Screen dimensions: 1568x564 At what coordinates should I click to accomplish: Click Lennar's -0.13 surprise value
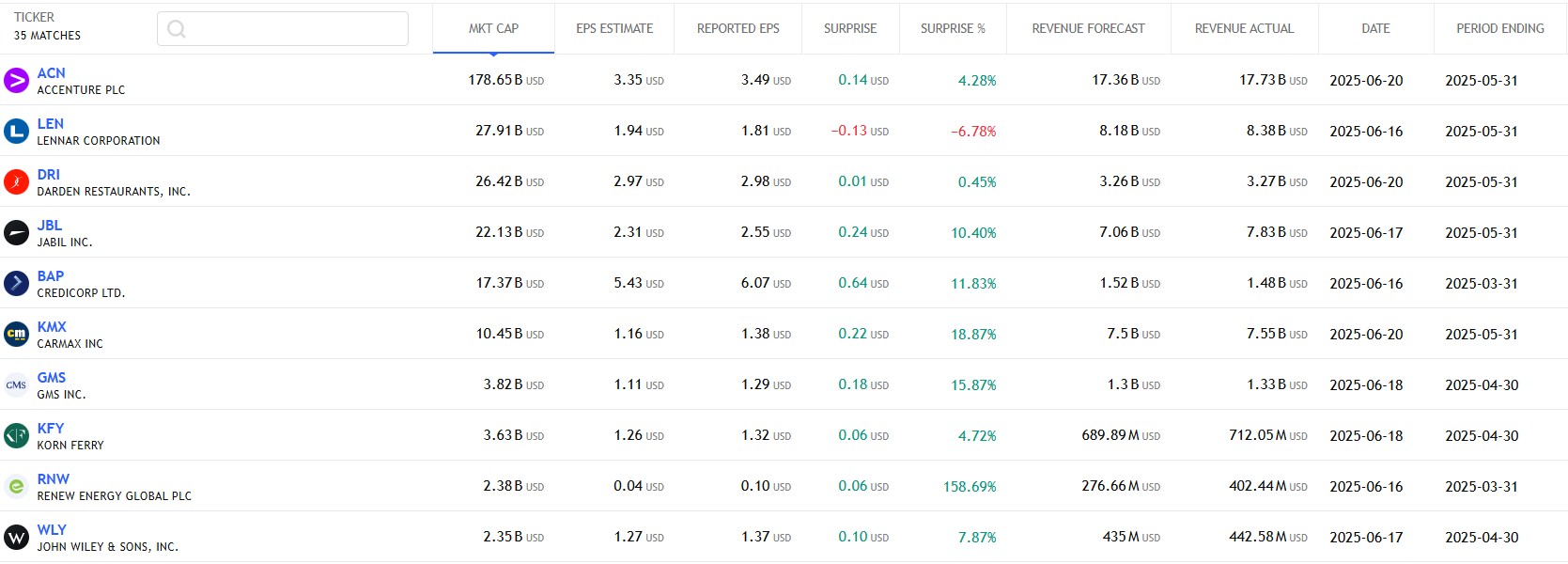point(860,132)
